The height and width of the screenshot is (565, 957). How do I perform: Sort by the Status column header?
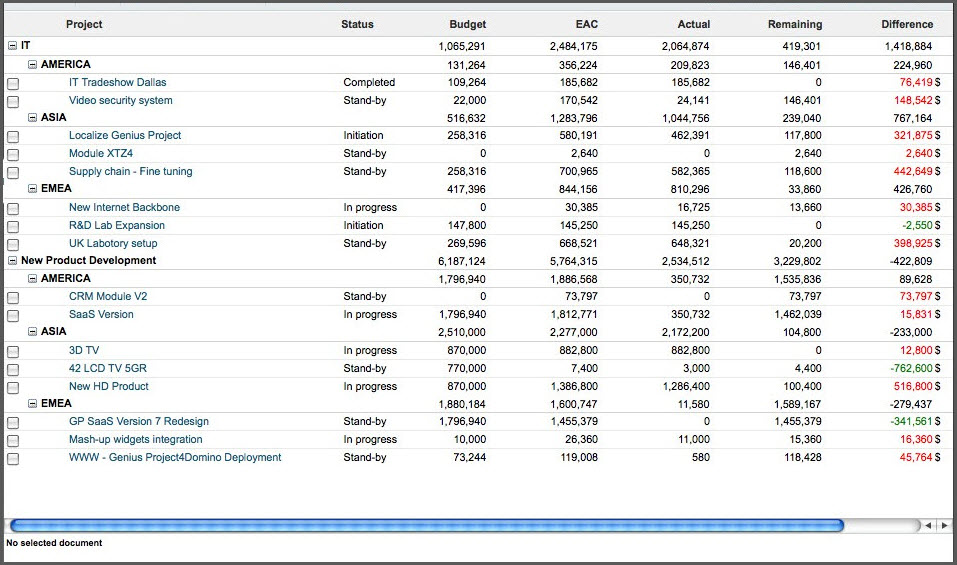point(357,24)
